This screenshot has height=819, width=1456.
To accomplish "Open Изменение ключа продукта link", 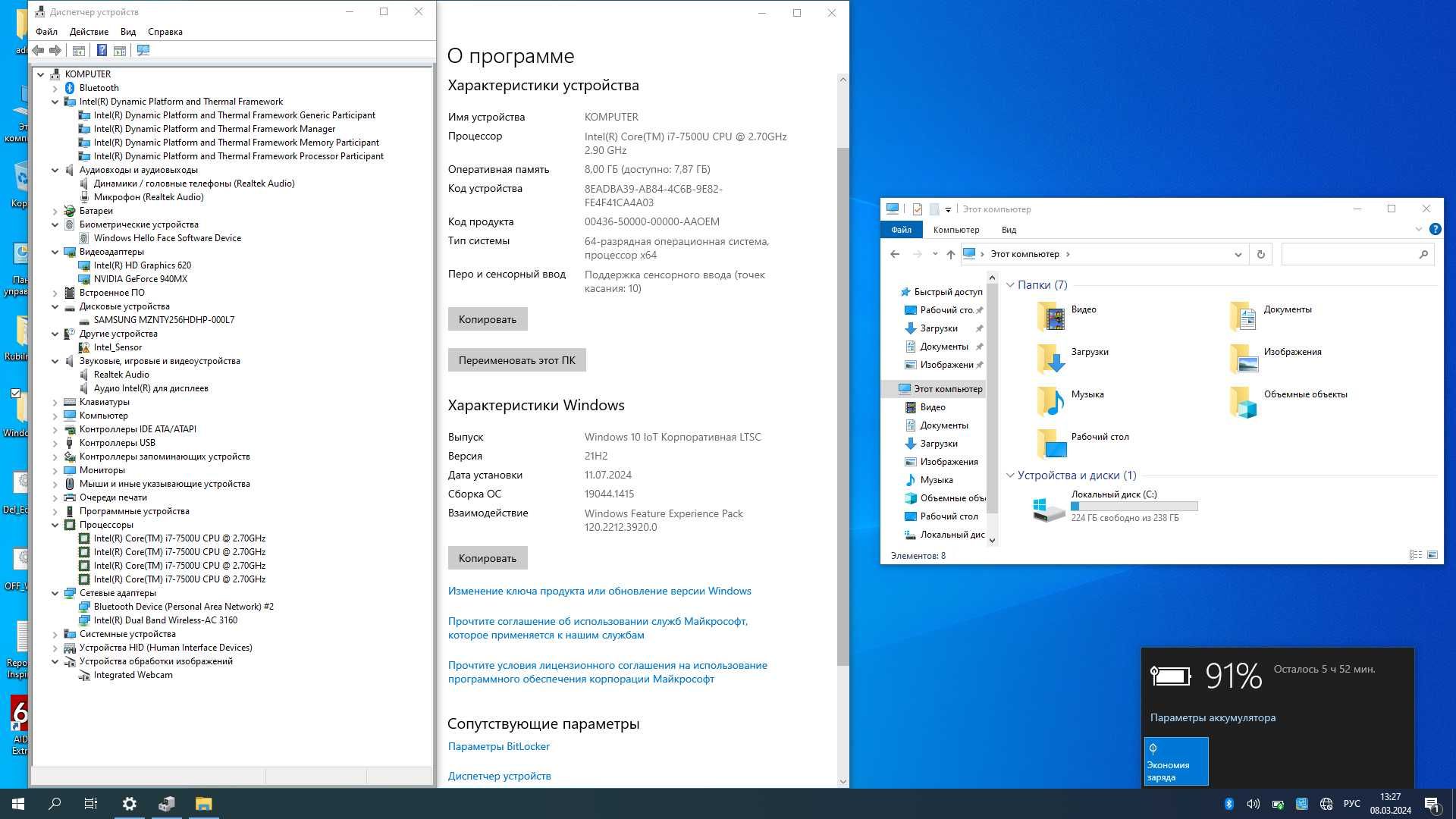I will point(600,591).
